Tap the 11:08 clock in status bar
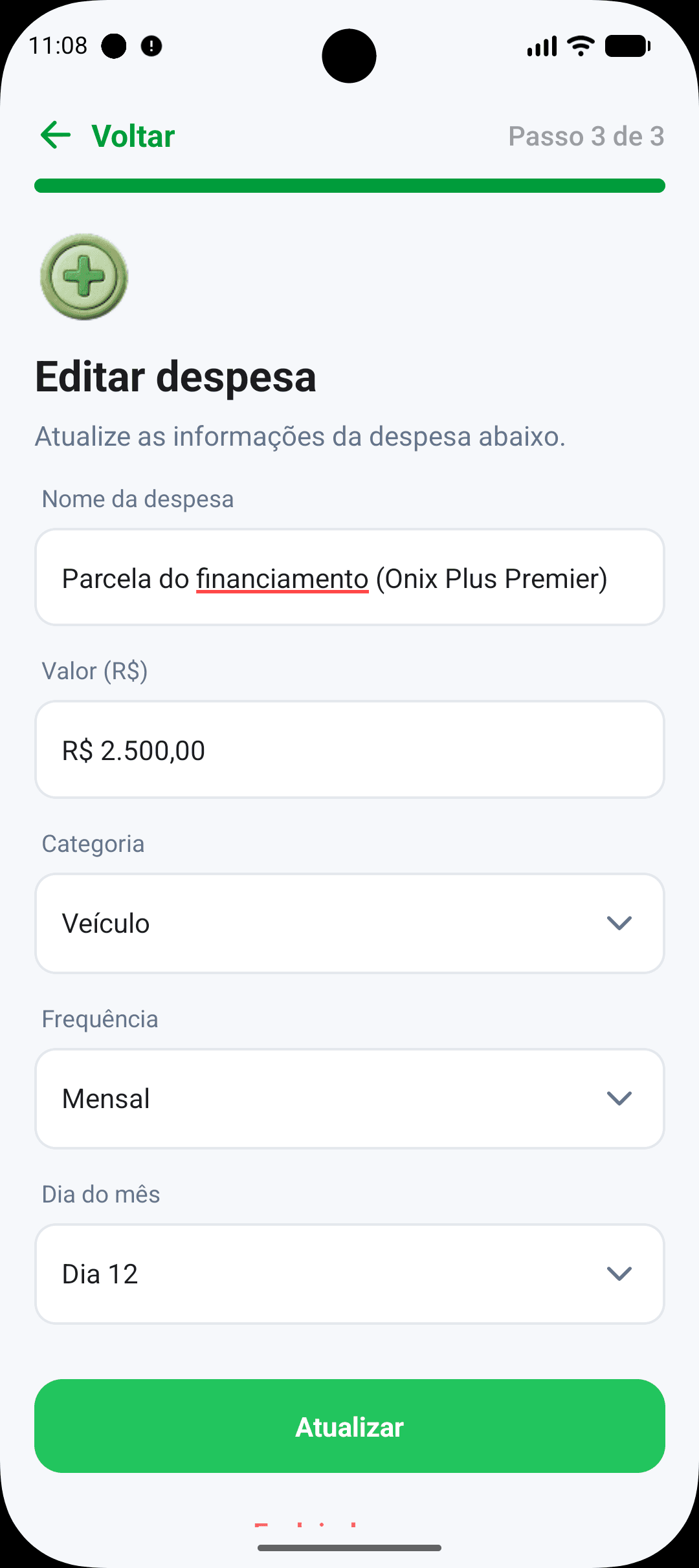The image size is (699, 1568). tap(58, 46)
